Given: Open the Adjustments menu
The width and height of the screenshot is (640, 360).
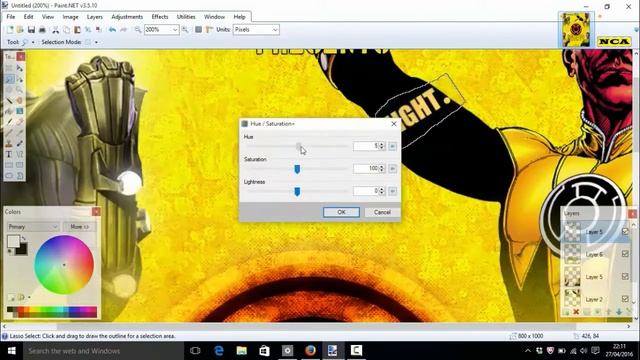Looking at the screenshot, I should 127,17.
